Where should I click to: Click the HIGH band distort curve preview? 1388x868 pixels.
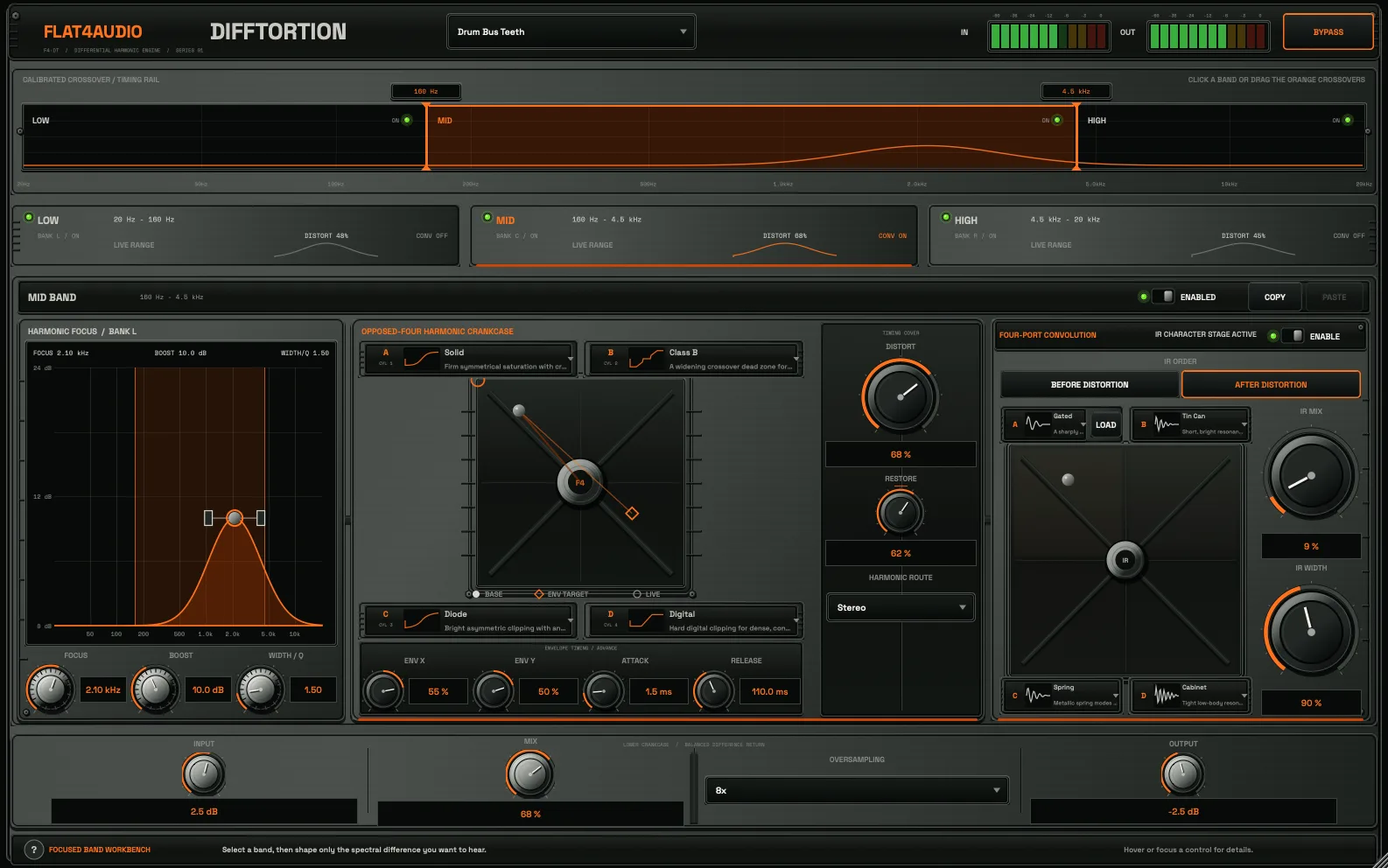coord(1243,249)
